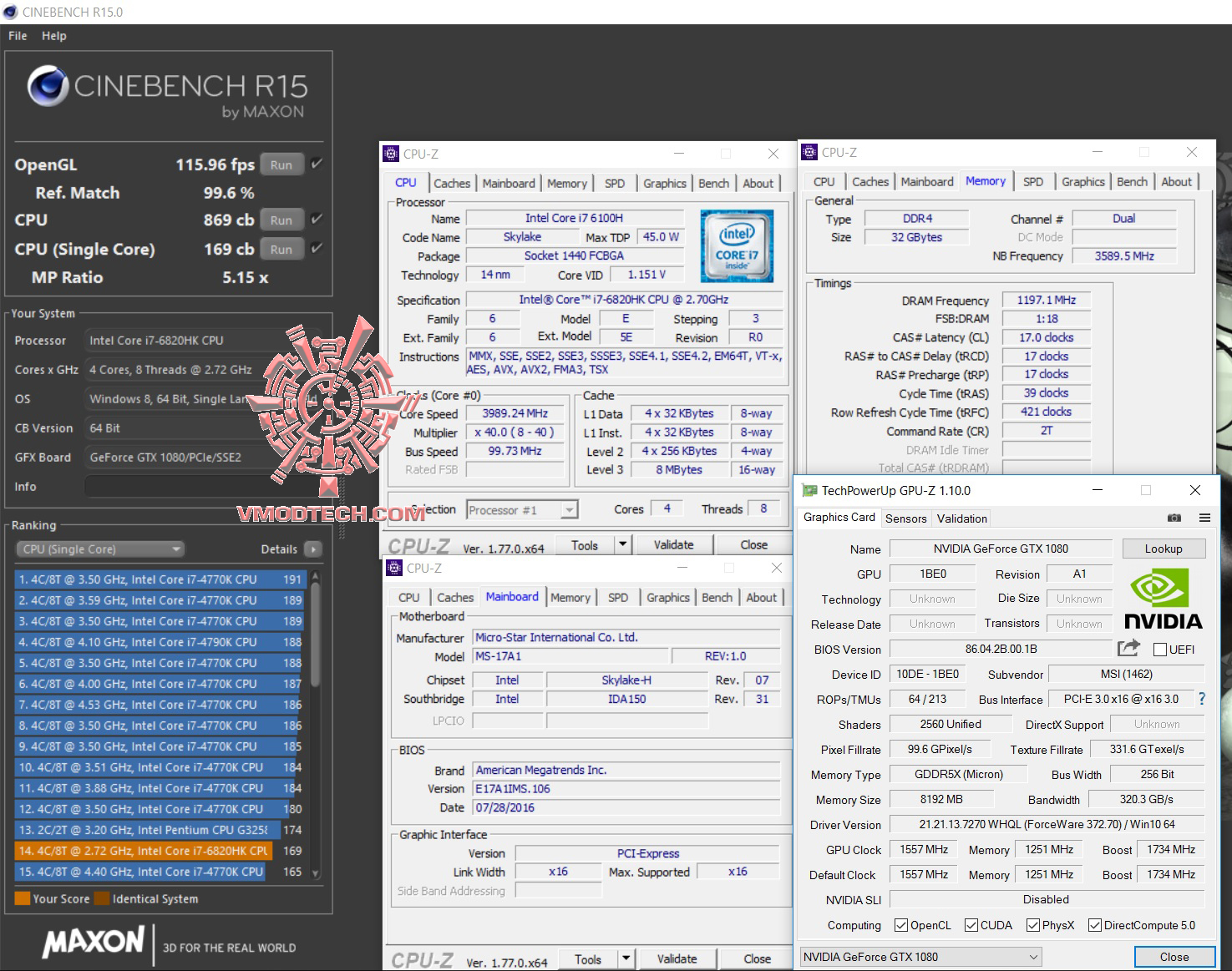Switch to the Sensors tab in GPU-Z

pos(905,518)
